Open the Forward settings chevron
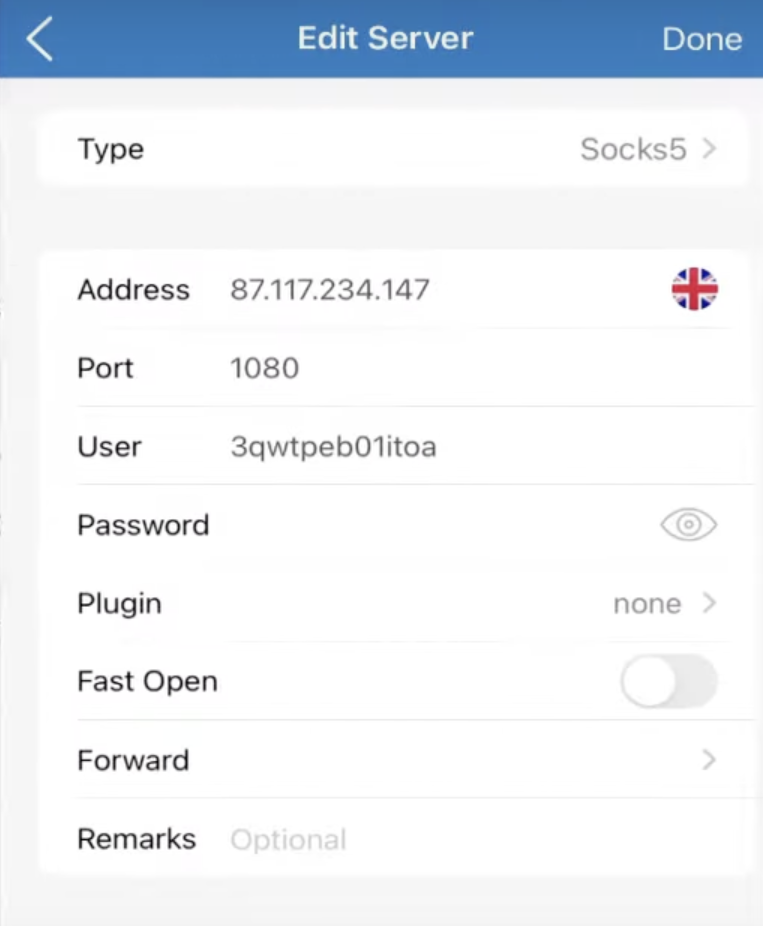763x926 pixels. click(x=708, y=761)
